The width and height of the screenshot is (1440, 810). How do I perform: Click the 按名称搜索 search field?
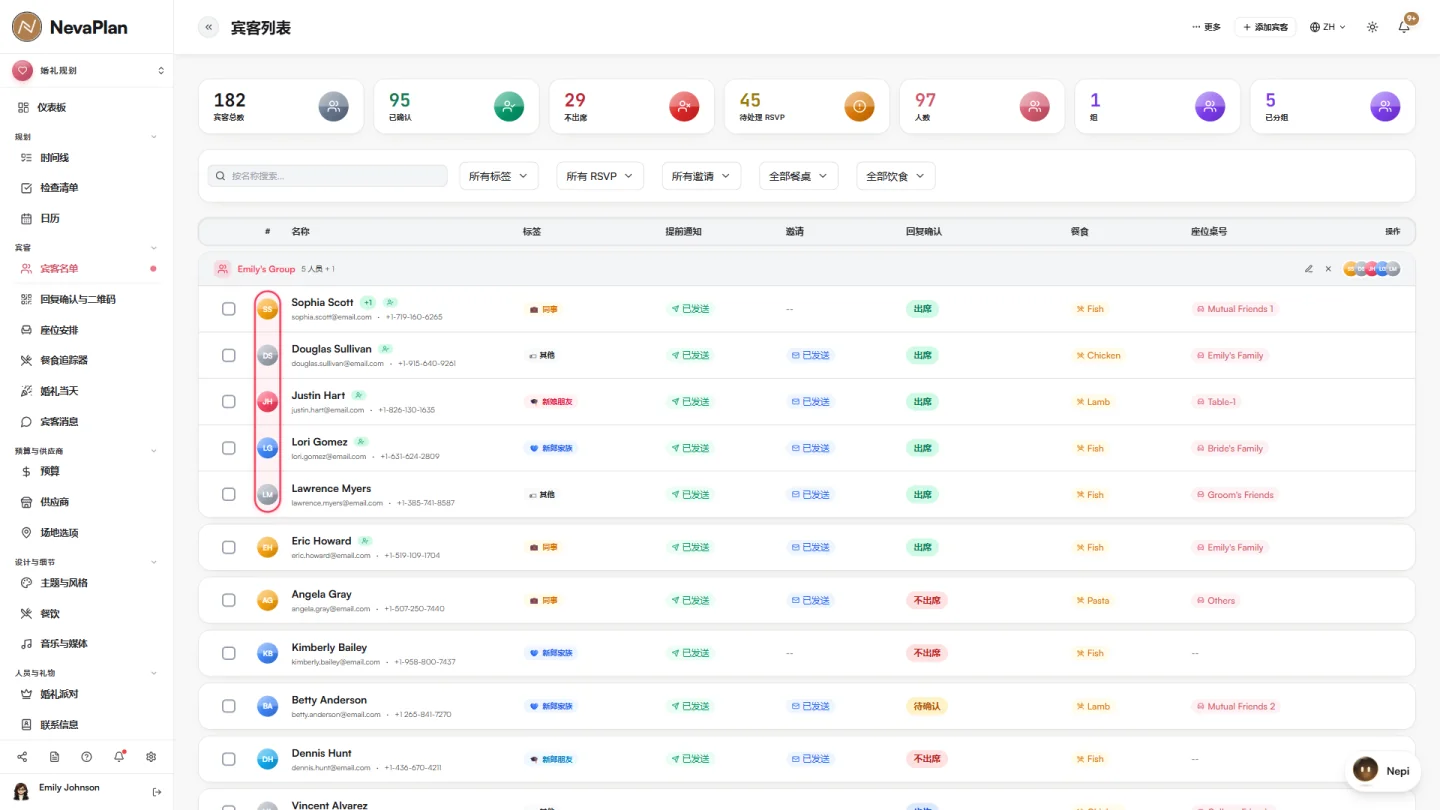coord(327,176)
